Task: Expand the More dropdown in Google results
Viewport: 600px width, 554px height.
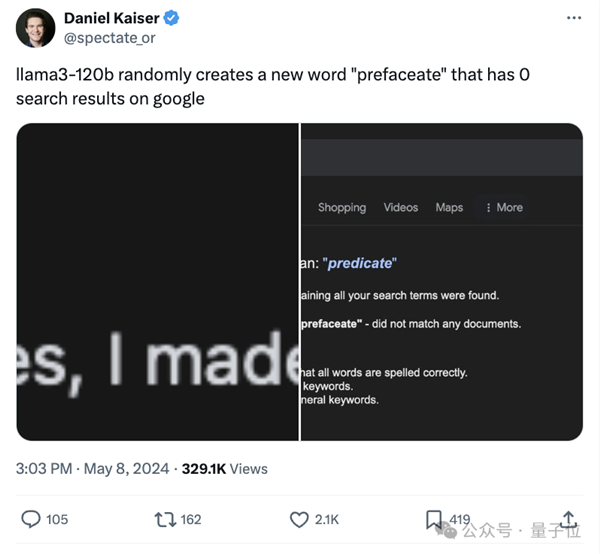Action: pyautogui.click(x=503, y=207)
